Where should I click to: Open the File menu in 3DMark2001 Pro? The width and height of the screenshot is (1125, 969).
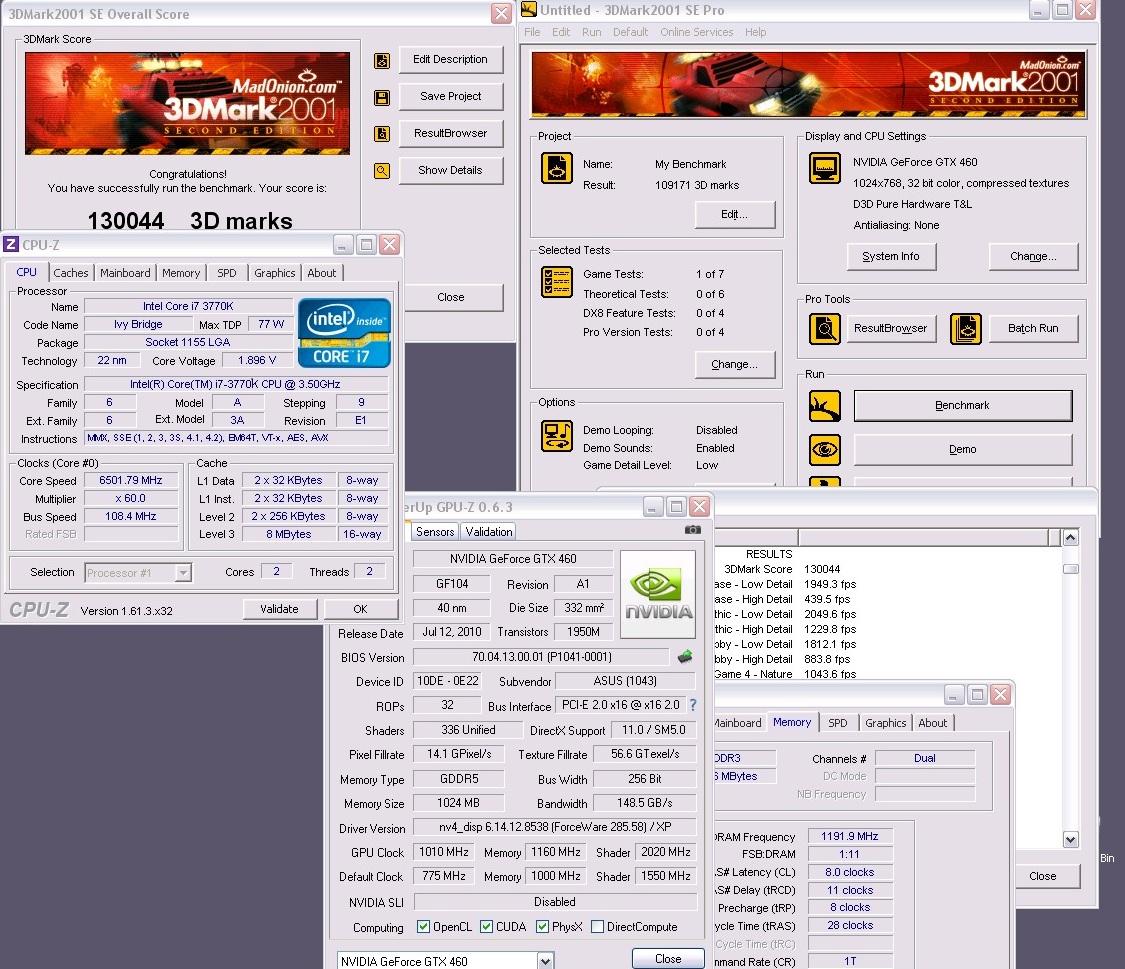532,32
